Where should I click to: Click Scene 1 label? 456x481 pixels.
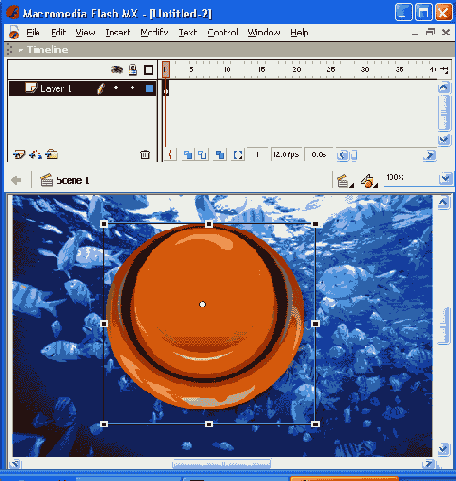(x=72, y=180)
